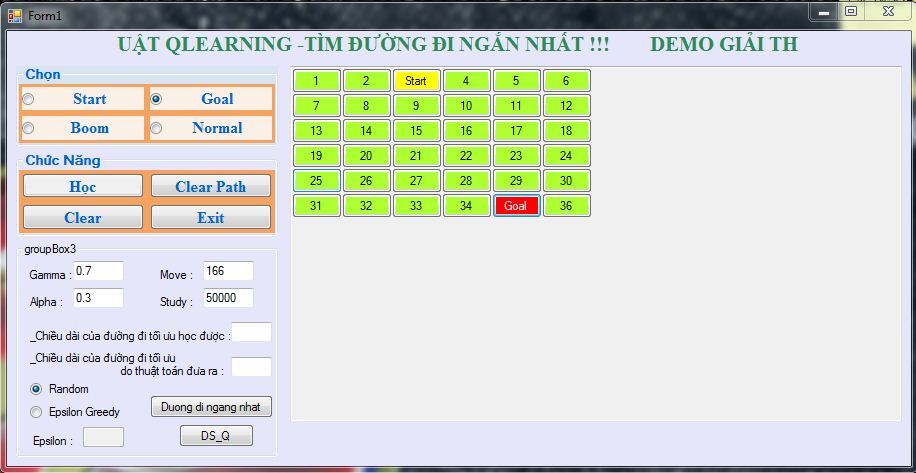Viewport: 916px width, 473px height.
Task: Click grid cell 21
Action: pos(417,156)
